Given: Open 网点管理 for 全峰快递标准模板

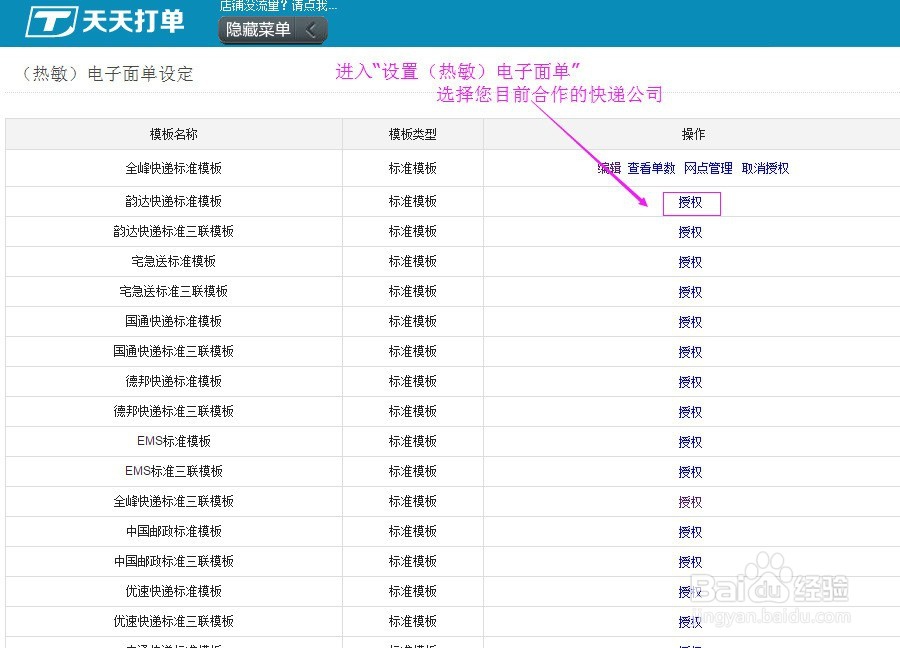Looking at the screenshot, I should [708, 168].
